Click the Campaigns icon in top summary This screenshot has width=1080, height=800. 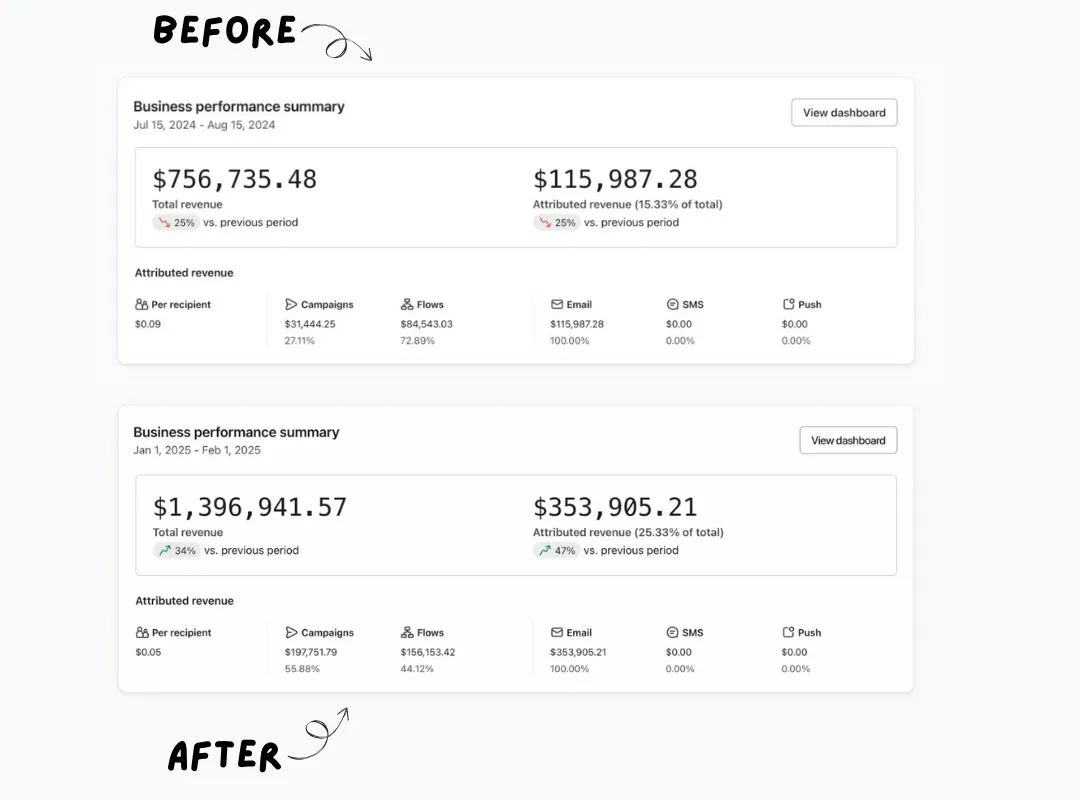[x=291, y=304]
